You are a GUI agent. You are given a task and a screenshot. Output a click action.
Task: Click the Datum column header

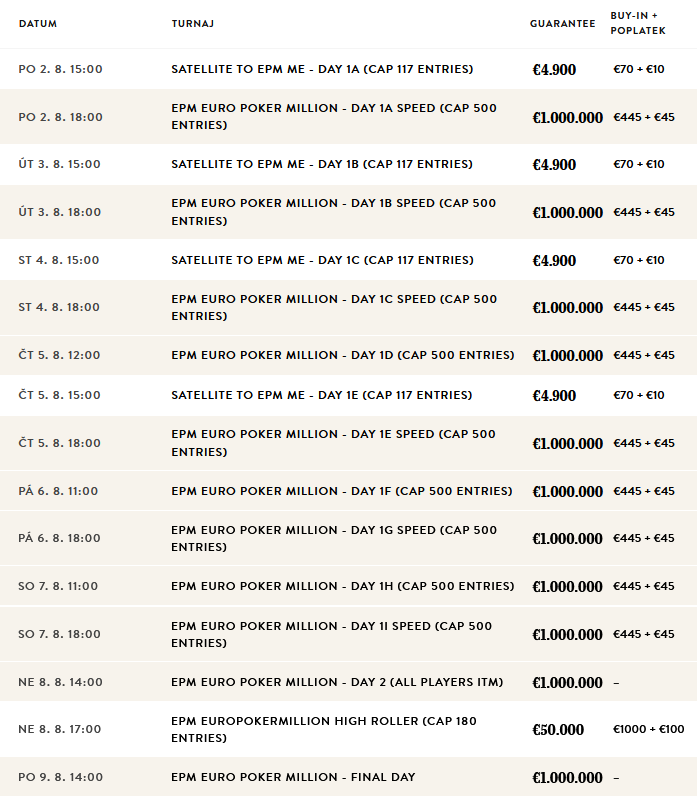(x=38, y=23)
